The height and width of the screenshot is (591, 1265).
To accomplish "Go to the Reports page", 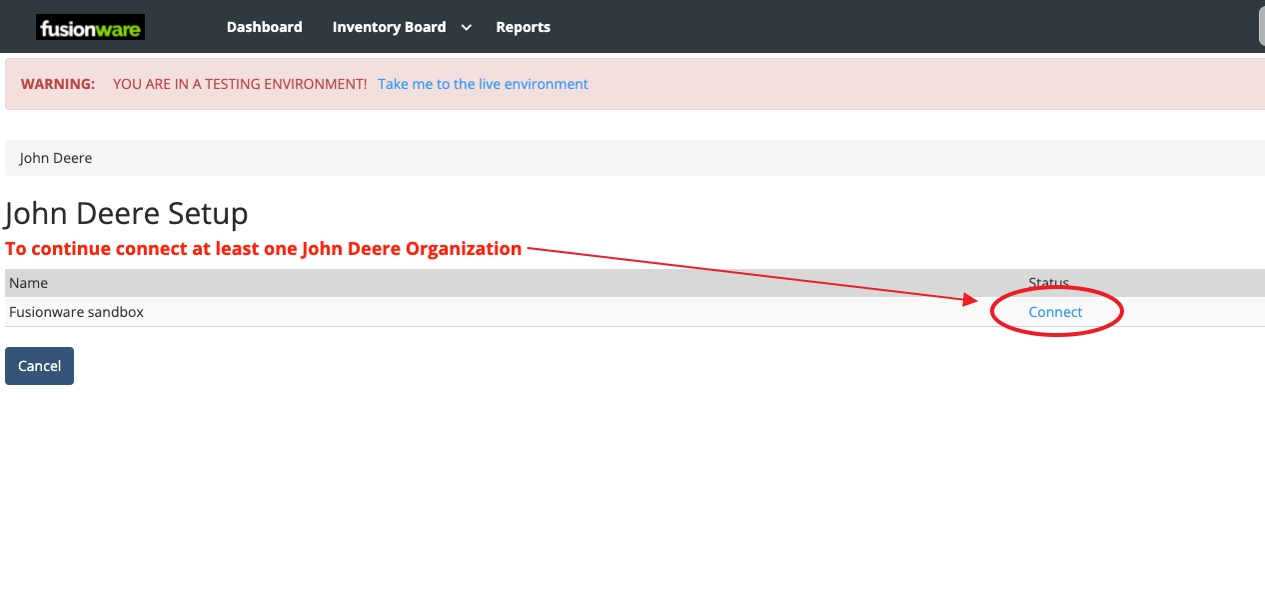I will (x=523, y=27).
